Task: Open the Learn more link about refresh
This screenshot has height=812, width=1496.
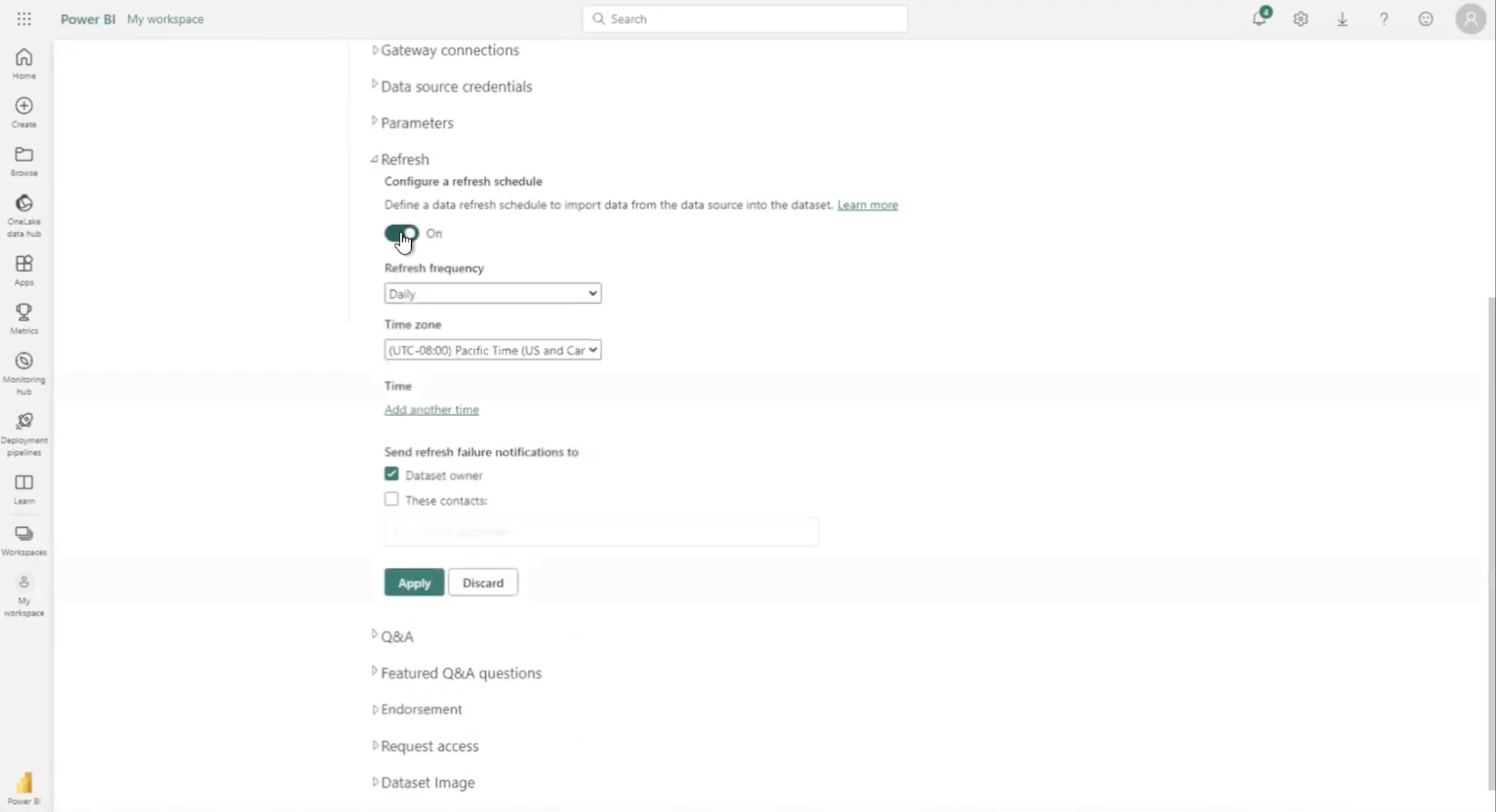Action: [867, 205]
